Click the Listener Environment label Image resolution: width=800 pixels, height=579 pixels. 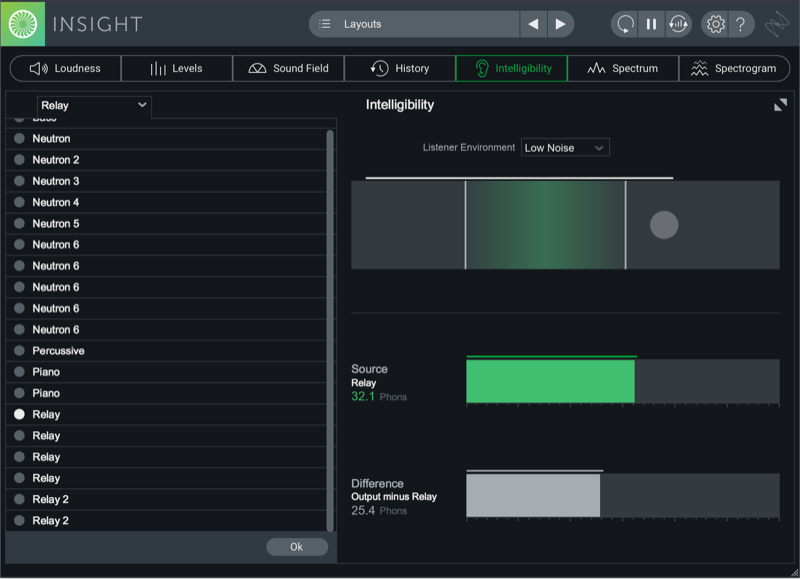point(468,147)
